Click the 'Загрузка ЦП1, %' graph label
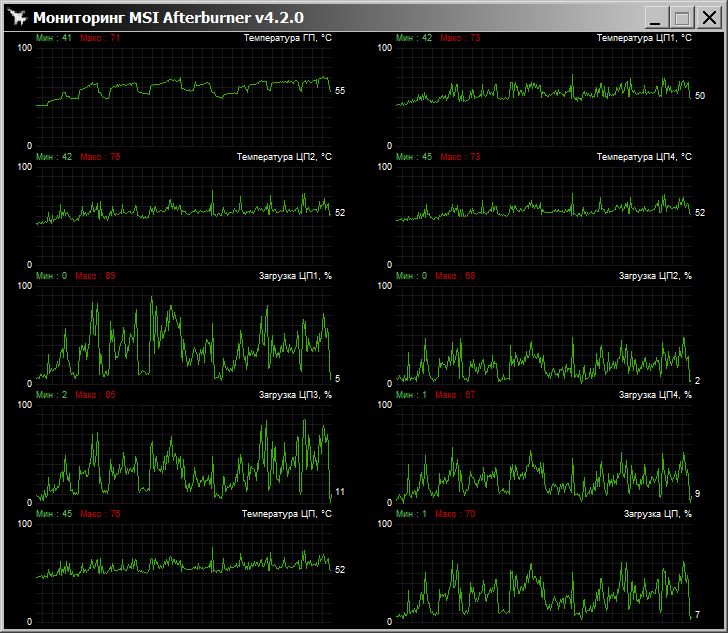728x633 pixels. (293, 275)
